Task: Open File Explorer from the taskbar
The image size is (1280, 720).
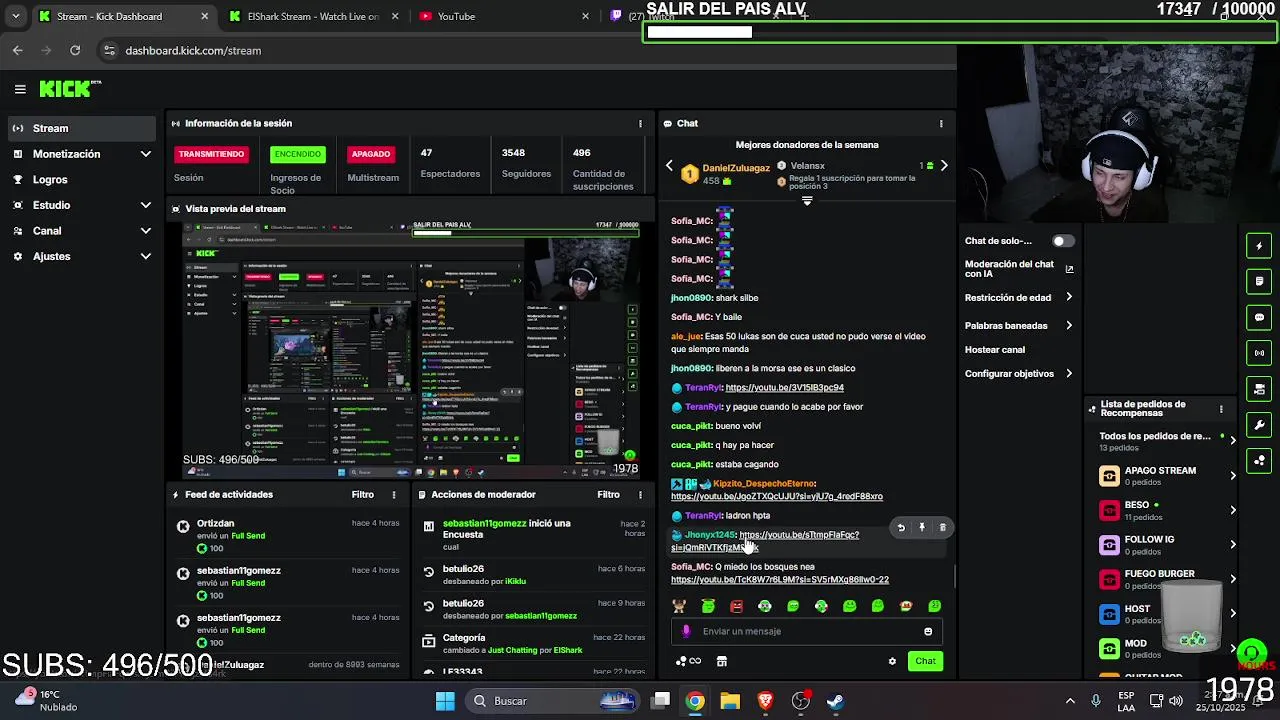Action: (730, 701)
